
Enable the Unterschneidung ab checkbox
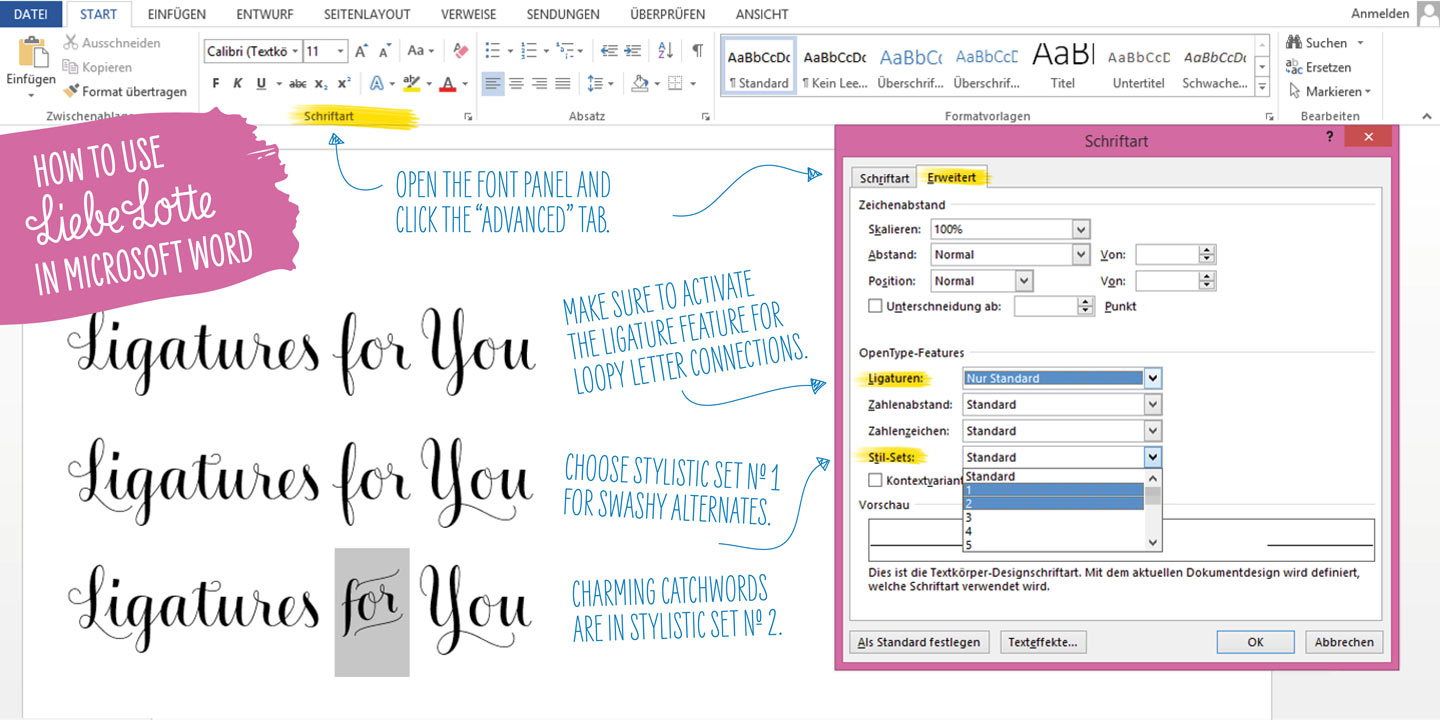tap(875, 307)
